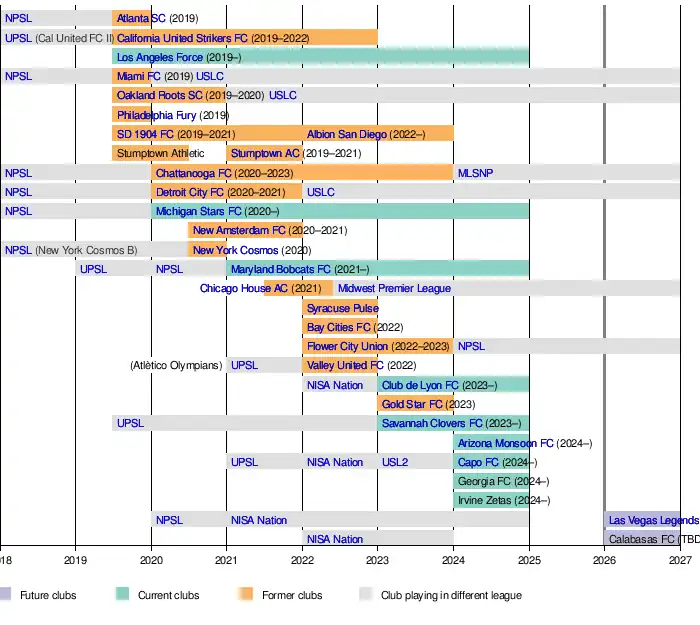This screenshot has width=700, height=625.
Task: Click the 2026 axis year label
Action: (604, 560)
